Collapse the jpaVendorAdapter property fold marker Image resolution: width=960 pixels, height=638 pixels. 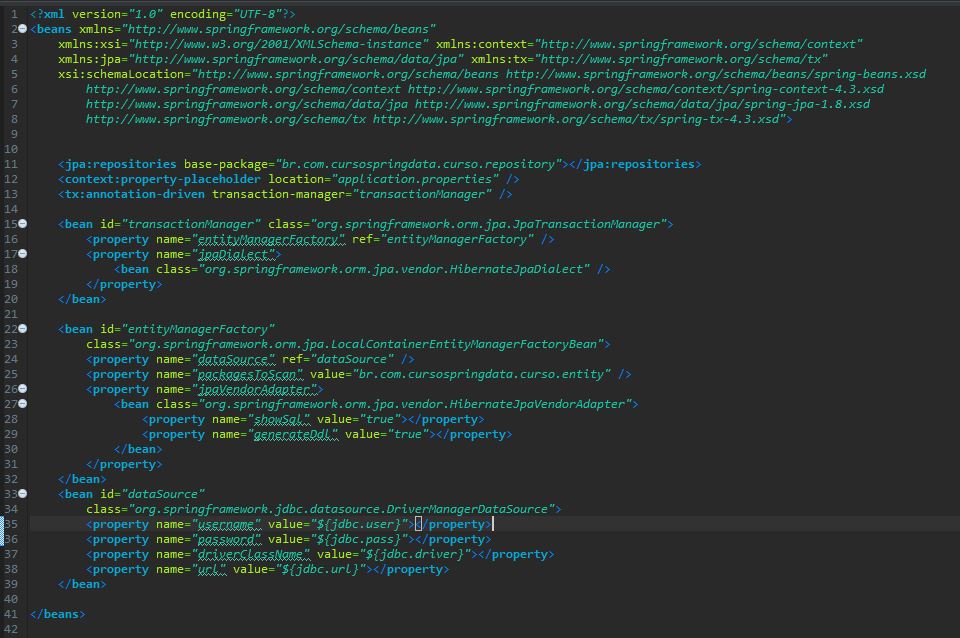tap(23, 389)
